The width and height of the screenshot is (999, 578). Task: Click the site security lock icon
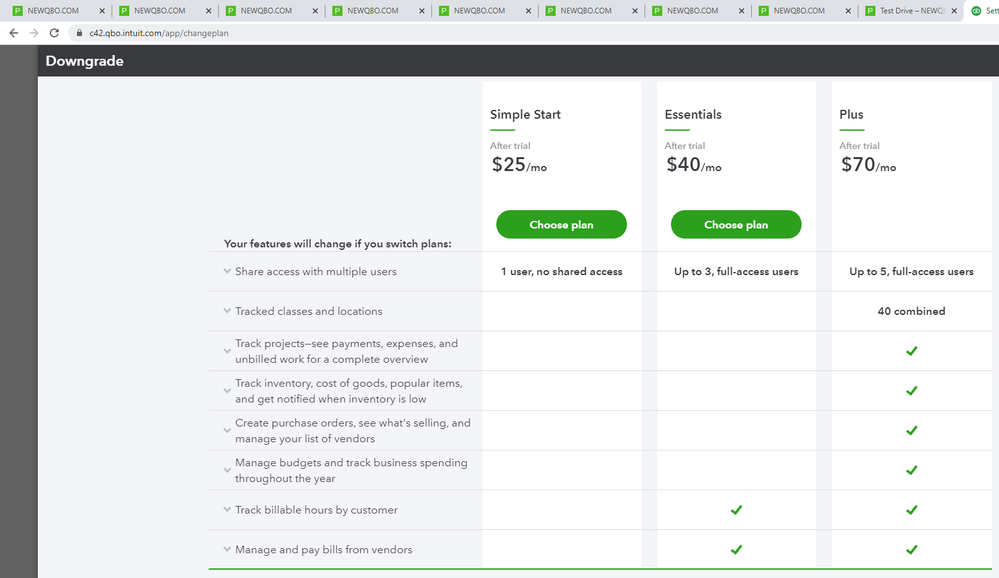(79, 33)
